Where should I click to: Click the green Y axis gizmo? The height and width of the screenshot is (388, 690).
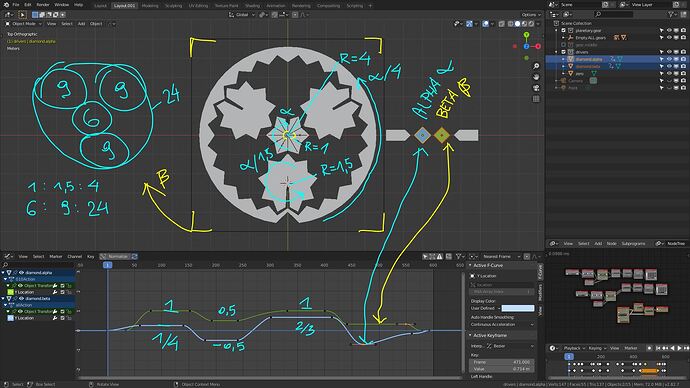526,35
